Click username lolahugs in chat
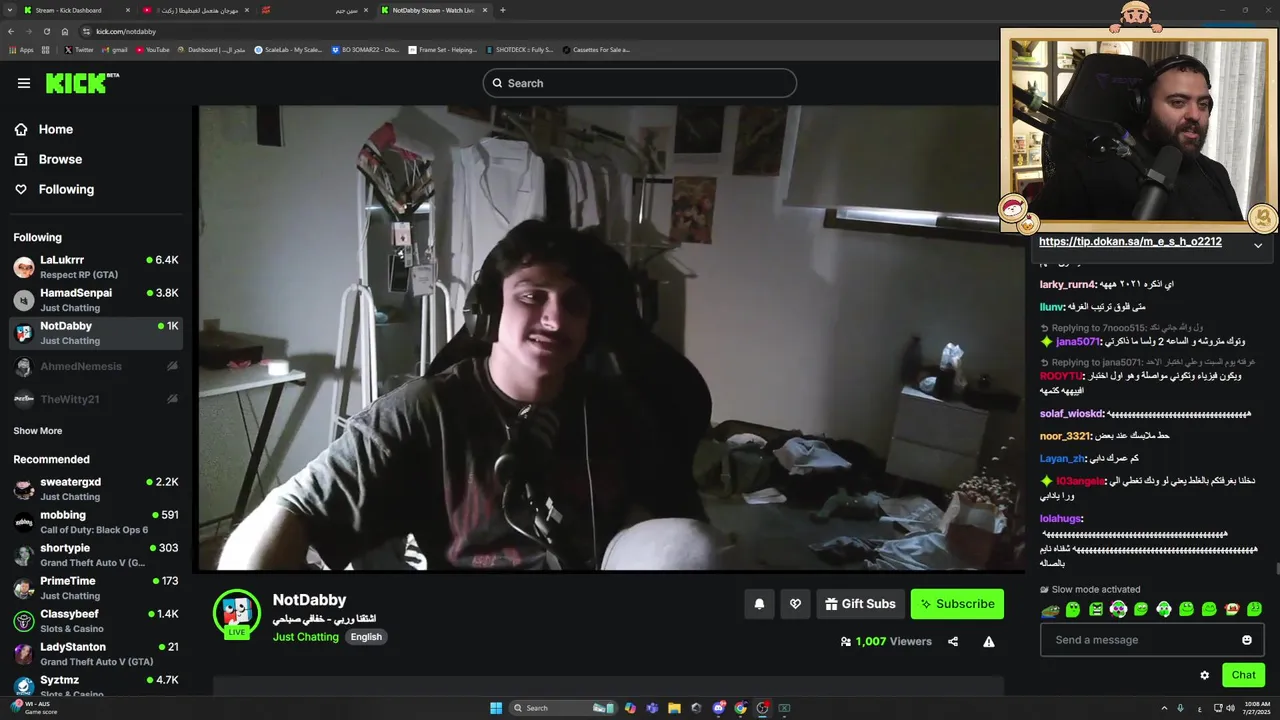The height and width of the screenshot is (720, 1280). [x=1062, y=519]
